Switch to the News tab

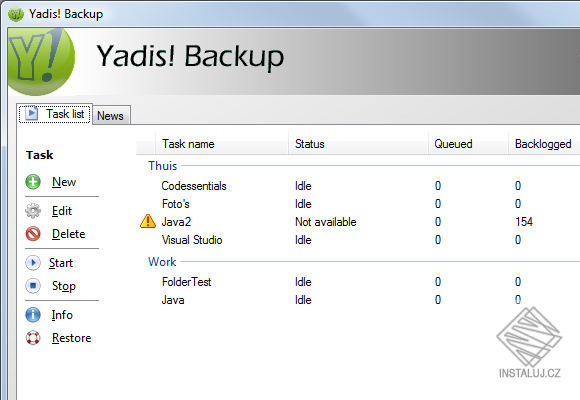[111, 115]
